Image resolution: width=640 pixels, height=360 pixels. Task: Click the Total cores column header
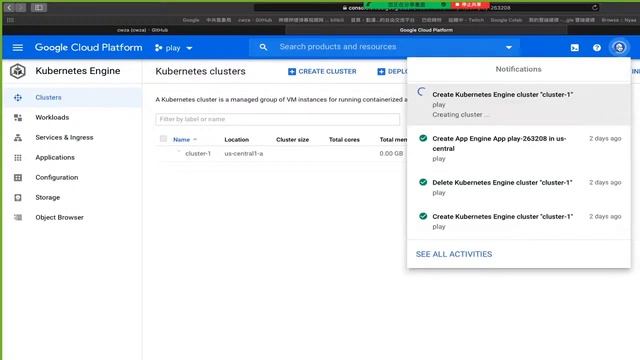click(344, 140)
